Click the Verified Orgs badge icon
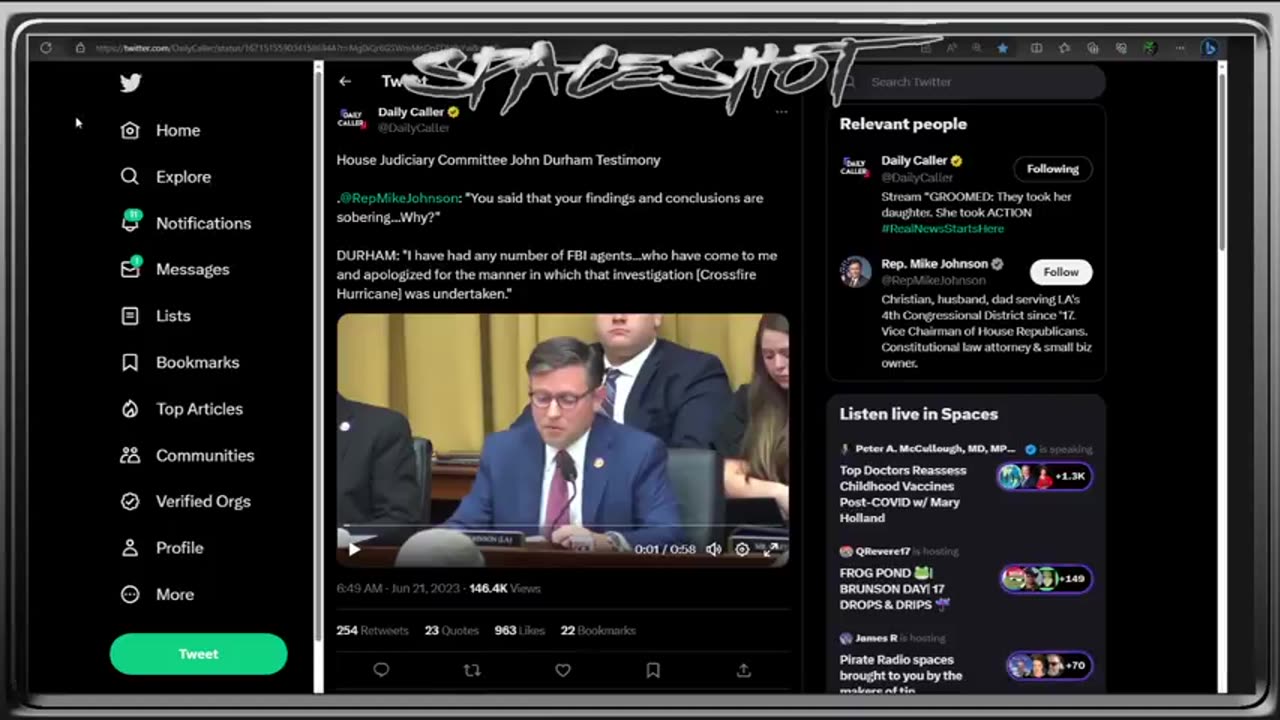Screen dimensions: 1280x720 pyautogui.click(x=130, y=501)
